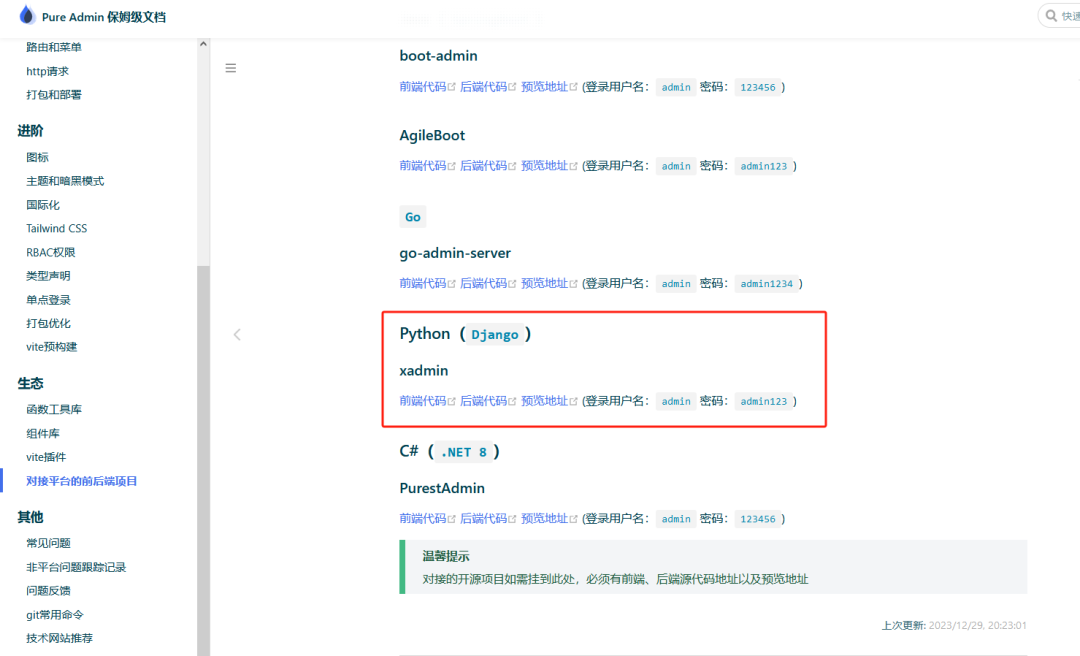This screenshot has height=656, width=1080.
Task: Click the Go heading badge
Action: click(x=413, y=217)
